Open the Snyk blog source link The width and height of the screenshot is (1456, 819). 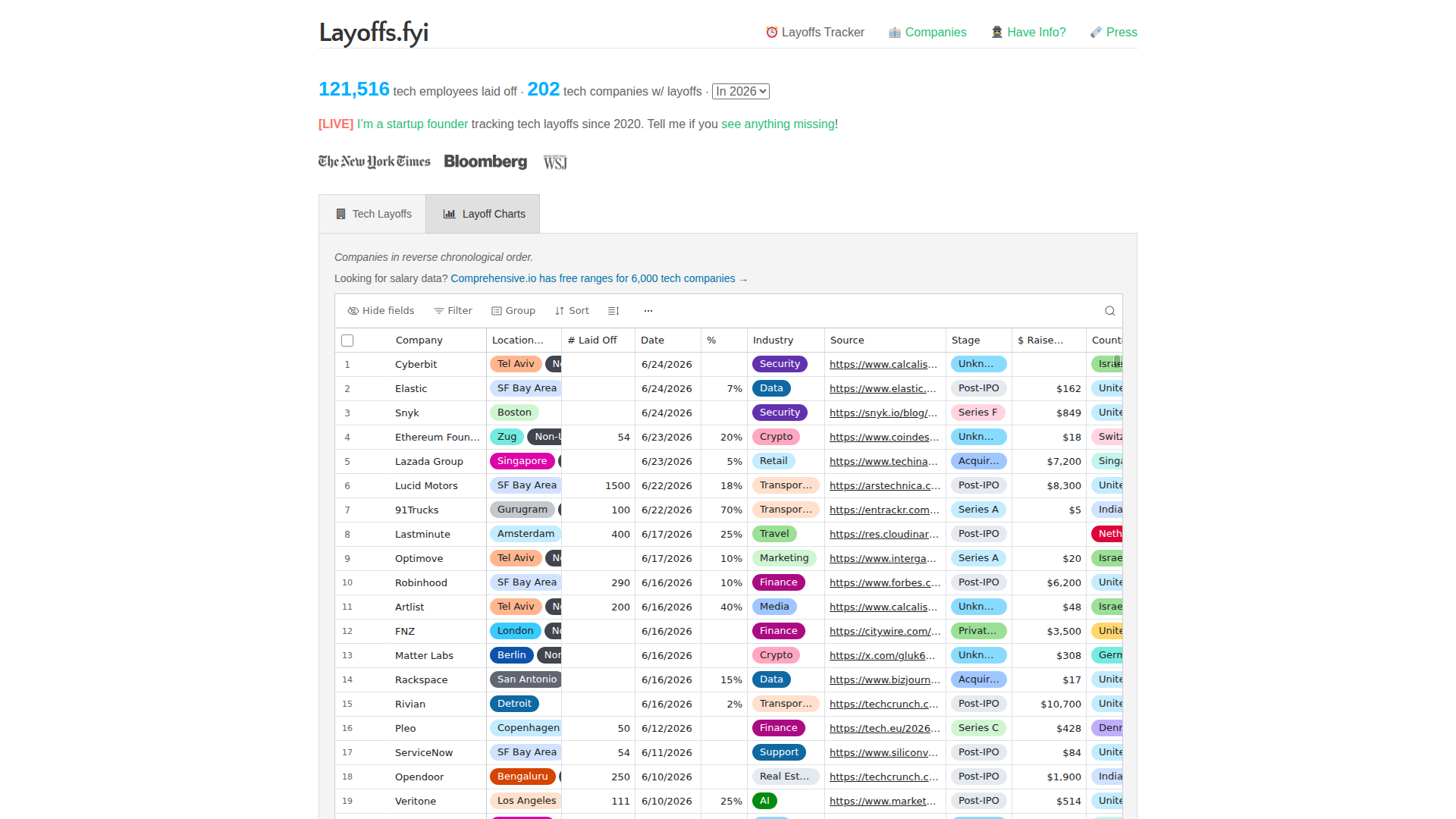[x=883, y=413]
